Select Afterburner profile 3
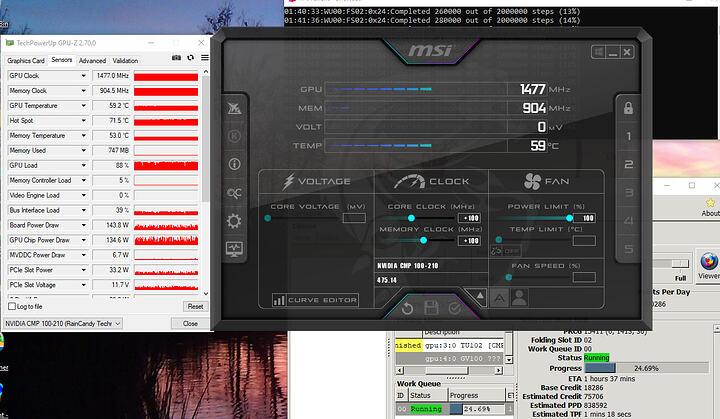720x419 pixels. [x=629, y=193]
